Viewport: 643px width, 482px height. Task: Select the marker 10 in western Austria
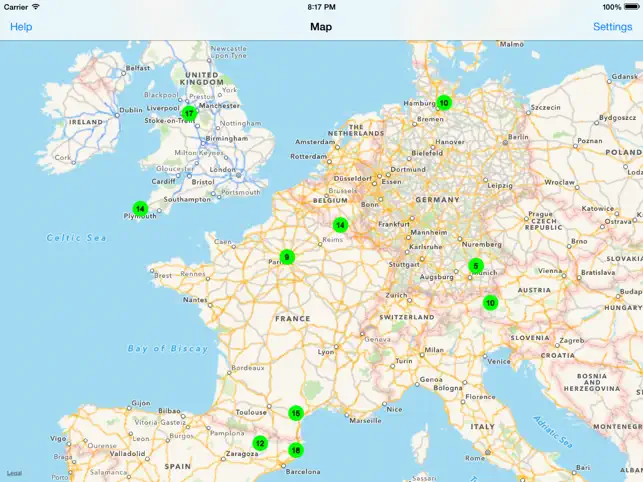pos(490,303)
